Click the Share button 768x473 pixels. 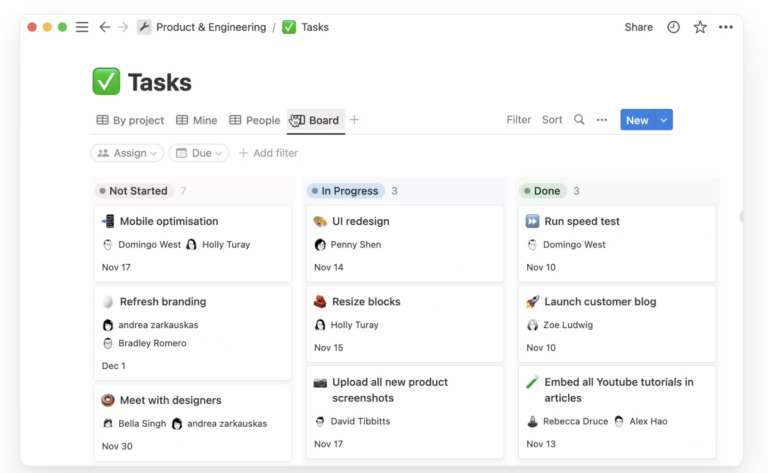pyautogui.click(x=638, y=27)
